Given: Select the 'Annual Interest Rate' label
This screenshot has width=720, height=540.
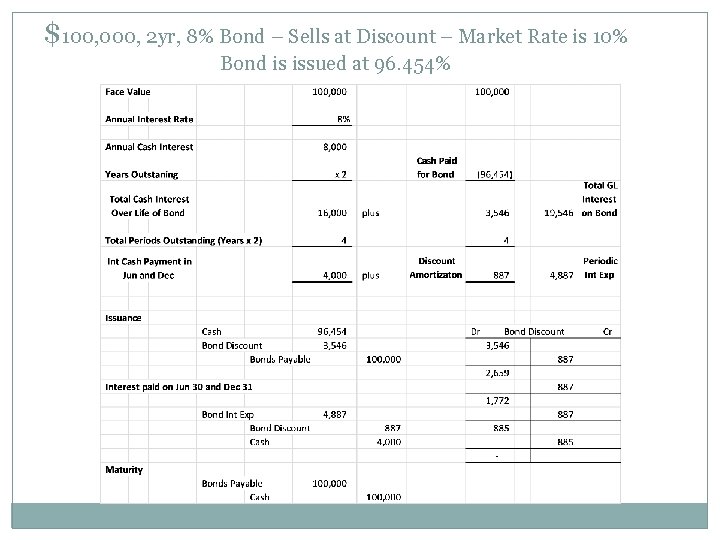Looking at the screenshot, I should (x=150, y=119).
